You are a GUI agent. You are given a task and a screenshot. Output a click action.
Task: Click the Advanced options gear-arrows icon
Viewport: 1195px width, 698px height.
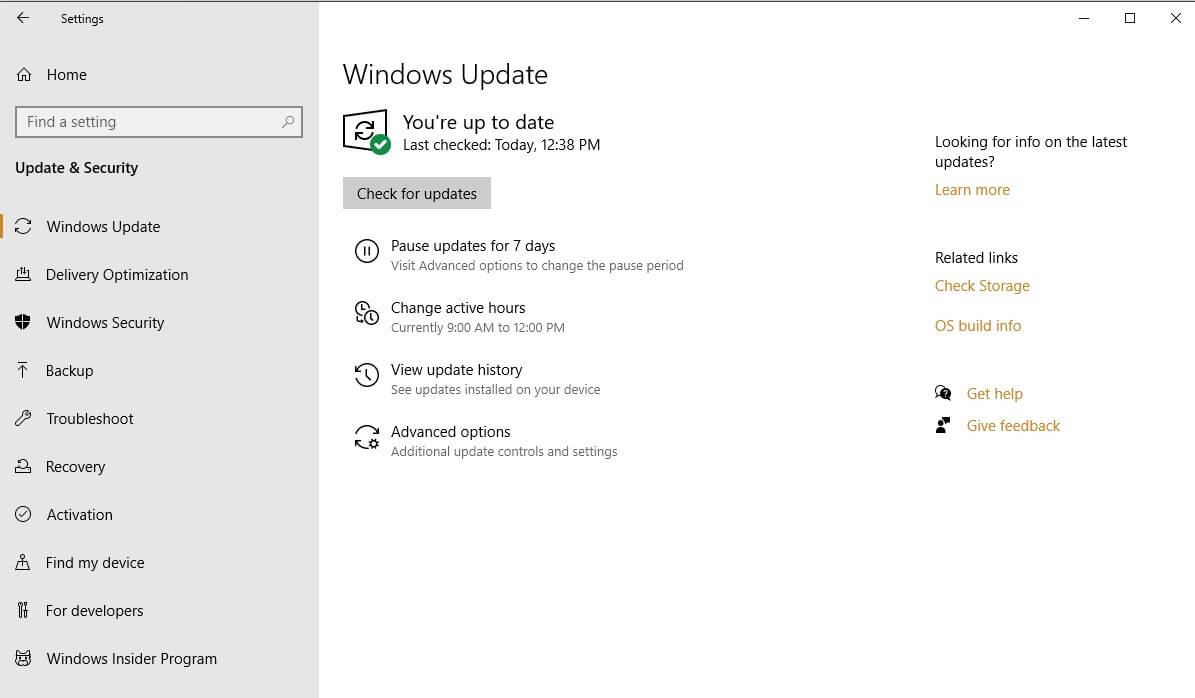pyautogui.click(x=367, y=437)
